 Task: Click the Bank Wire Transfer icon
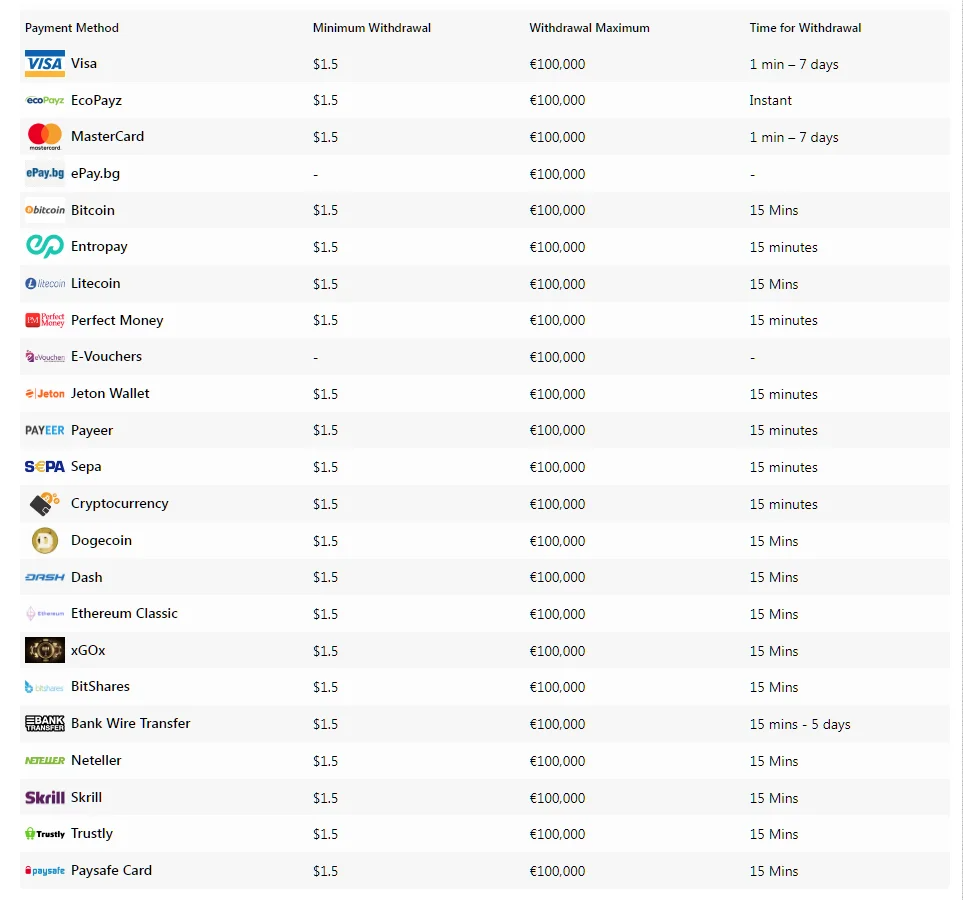pos(45,724)
